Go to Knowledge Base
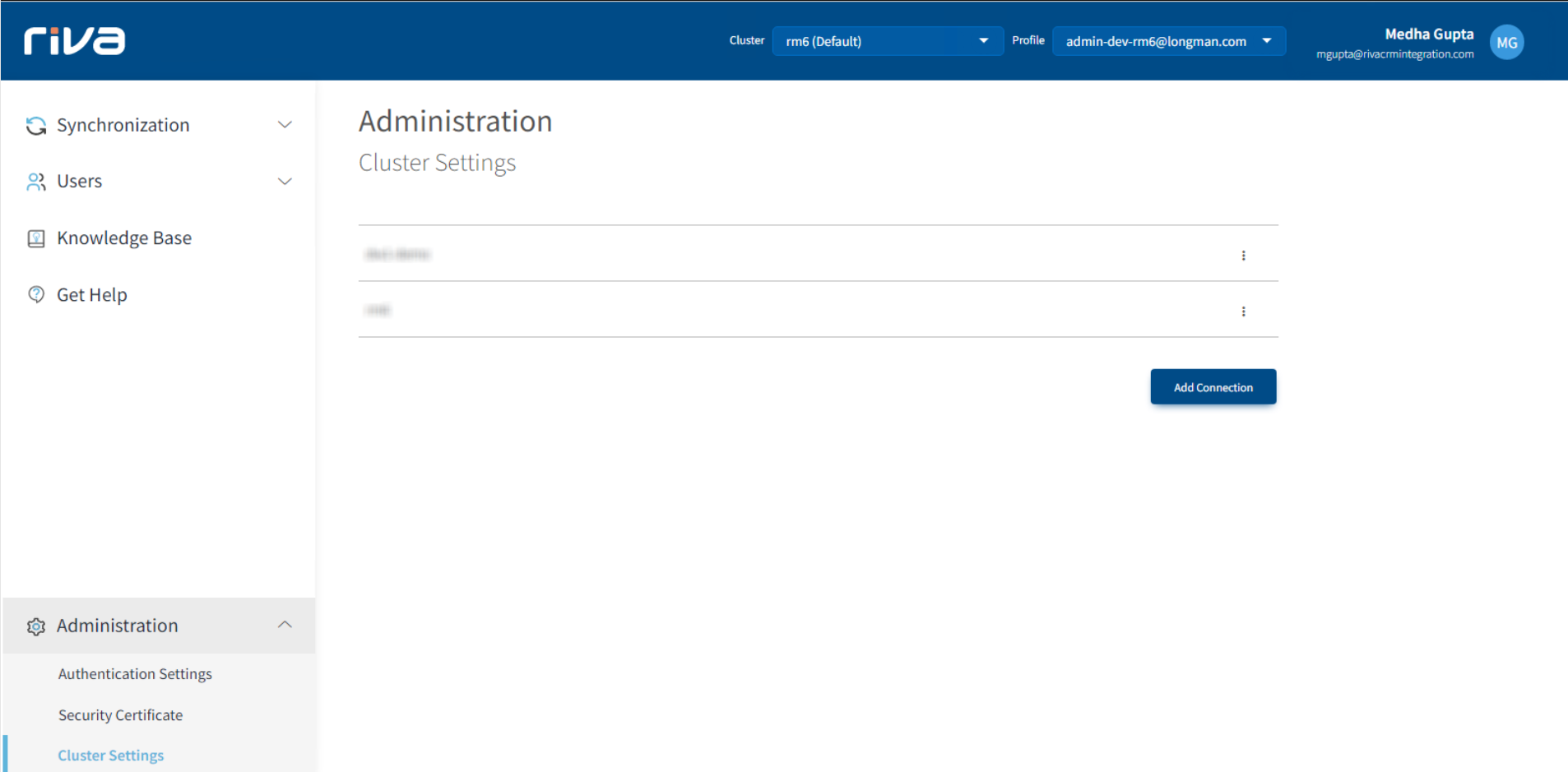Viewport: 1568px width, 772px height. 159,238
